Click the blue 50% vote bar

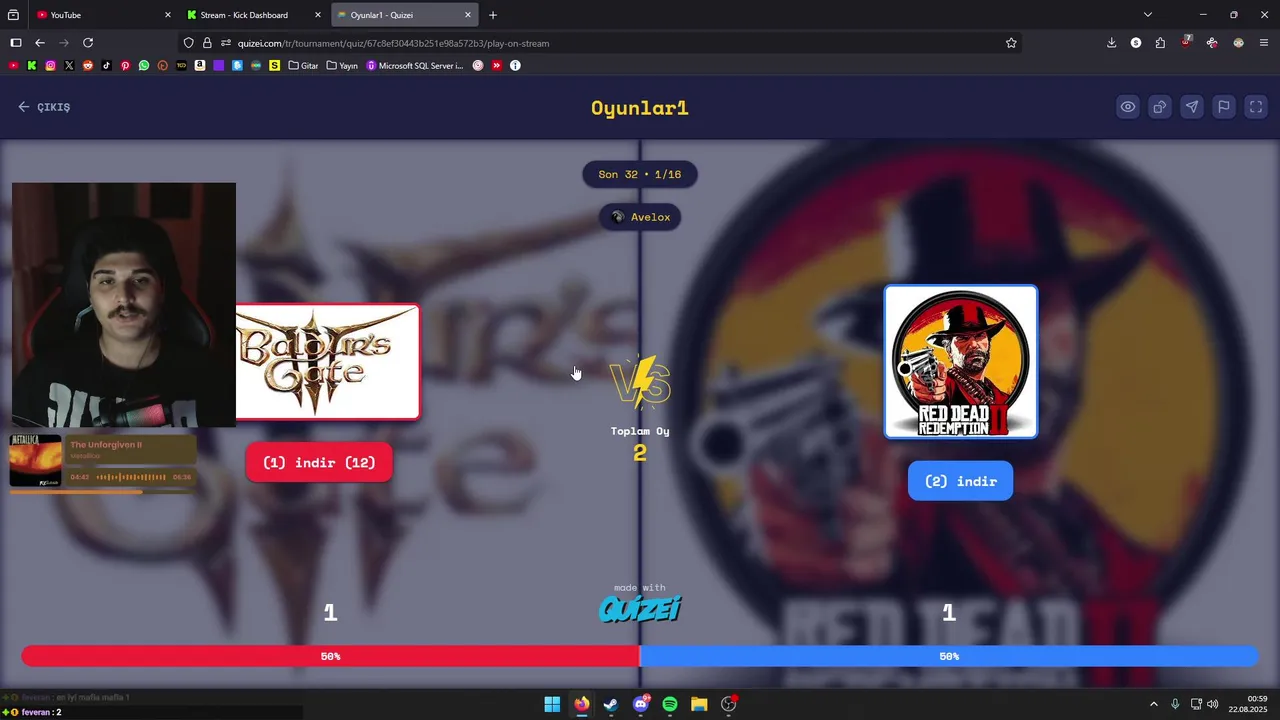pos(949,656)
